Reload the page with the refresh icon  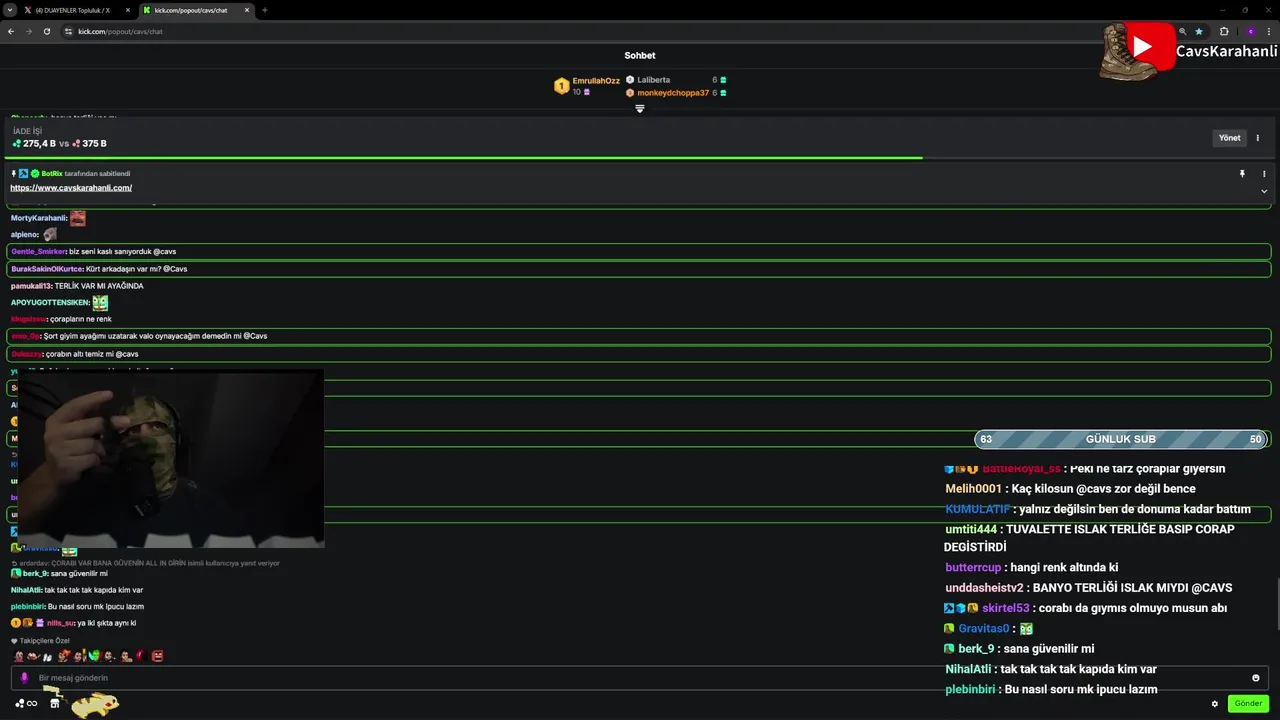[x=47, y=31]
